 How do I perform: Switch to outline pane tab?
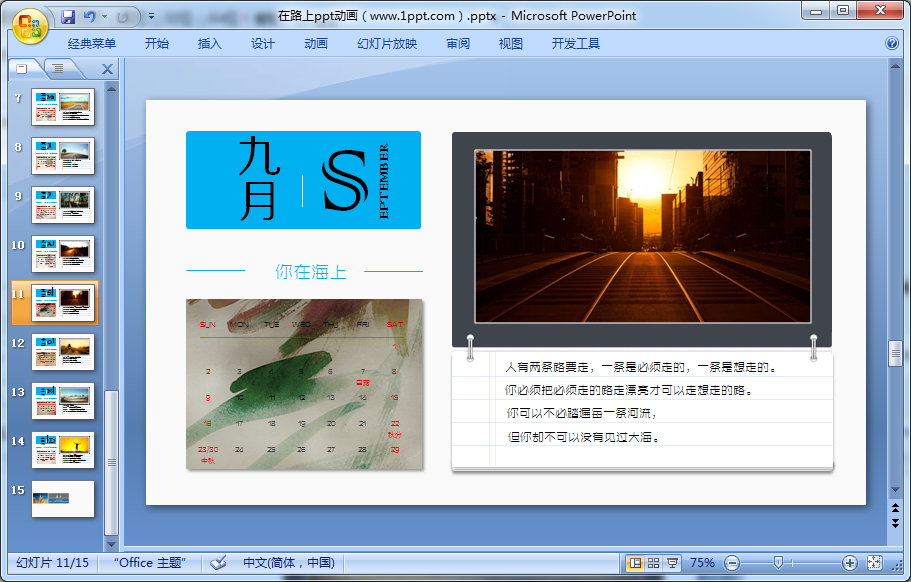click(x=58, y=69)
